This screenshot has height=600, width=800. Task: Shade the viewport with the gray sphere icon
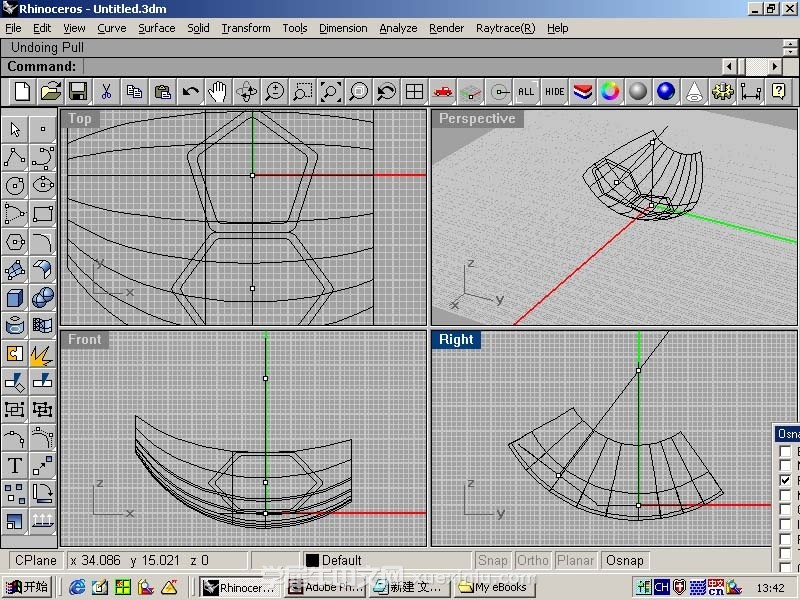tap(638, 92)
